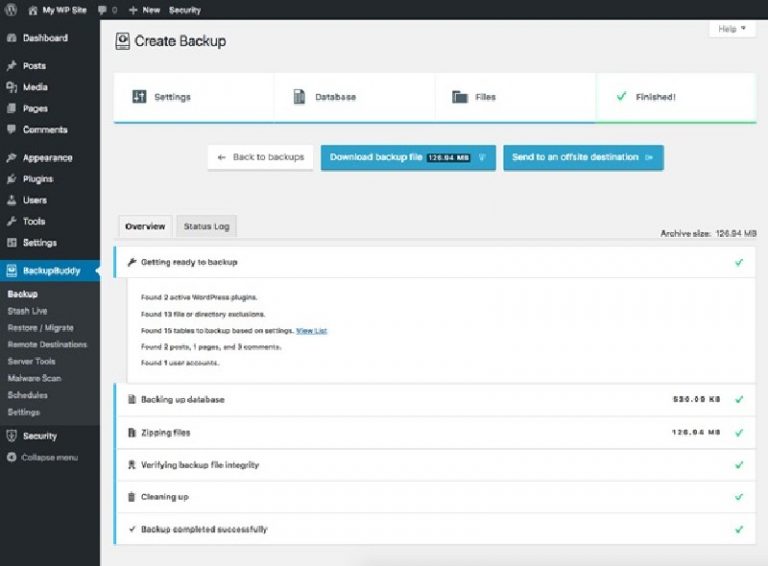Click the Users person icon
Image resolution: width=768 pixels, height=566 pixels.
(12, 200)
